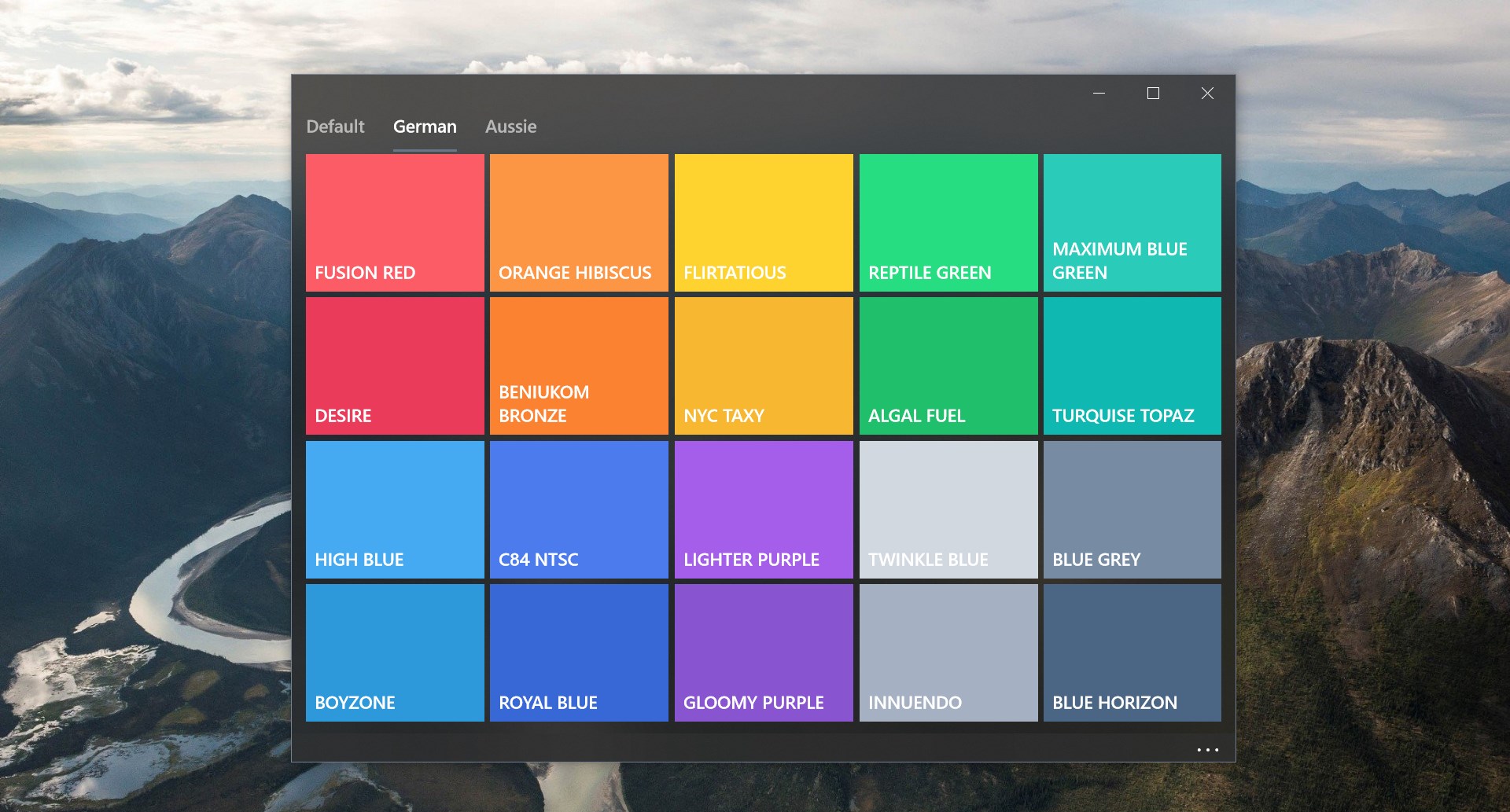Select the Lighter Purple tile
Screen dimensions: 1510x812
point(764,509)
